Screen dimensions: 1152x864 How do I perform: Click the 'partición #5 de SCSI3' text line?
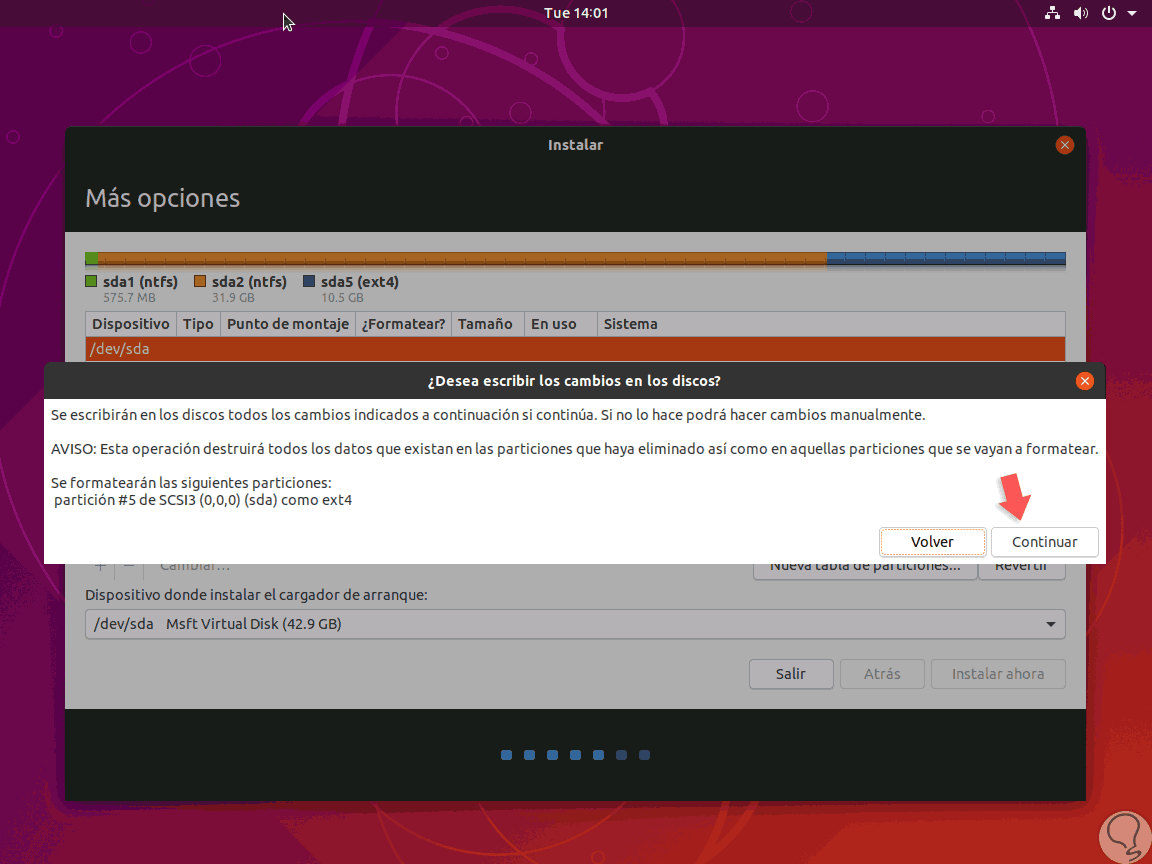[x=203, y=500]
